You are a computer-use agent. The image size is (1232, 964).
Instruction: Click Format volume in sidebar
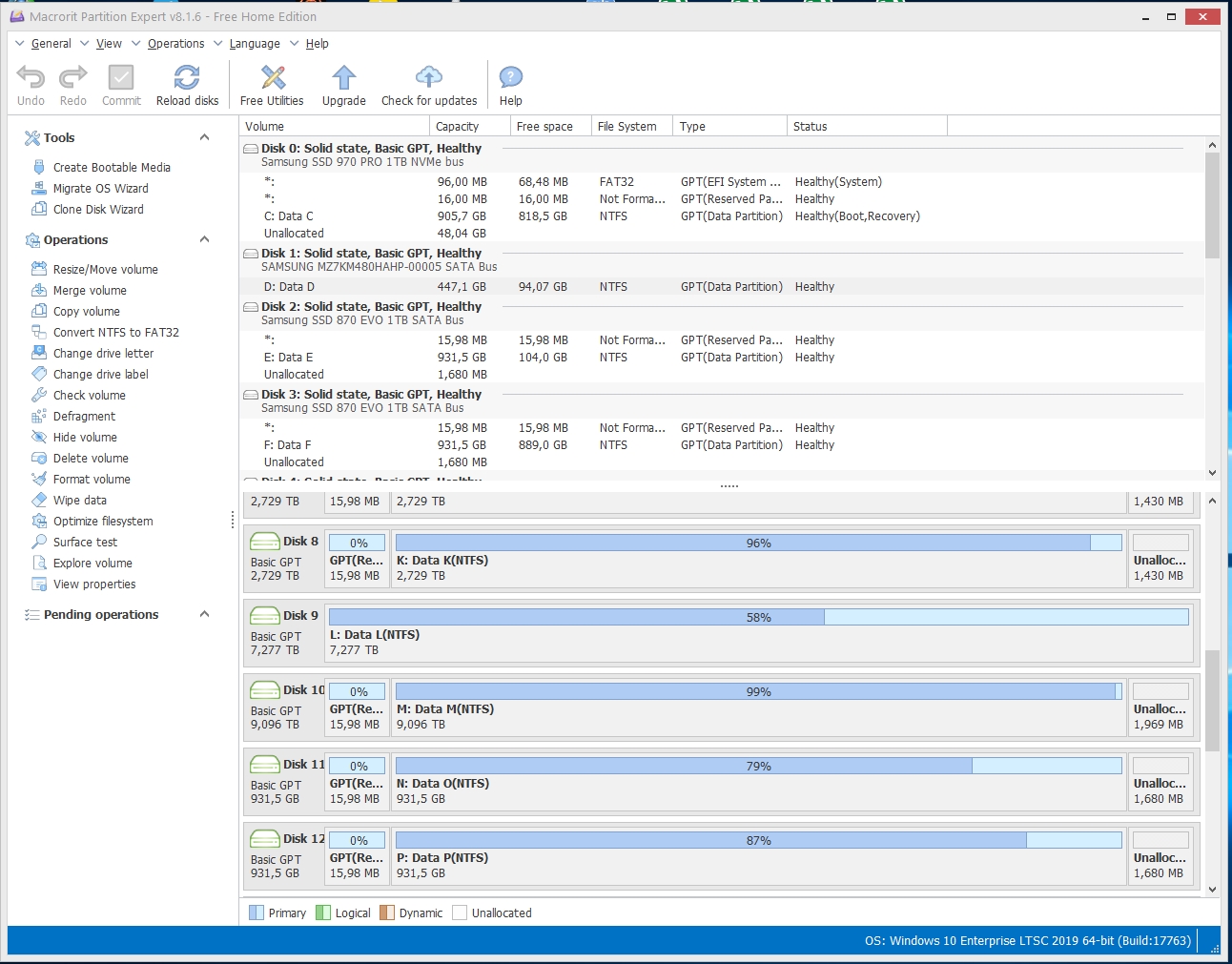92,480
